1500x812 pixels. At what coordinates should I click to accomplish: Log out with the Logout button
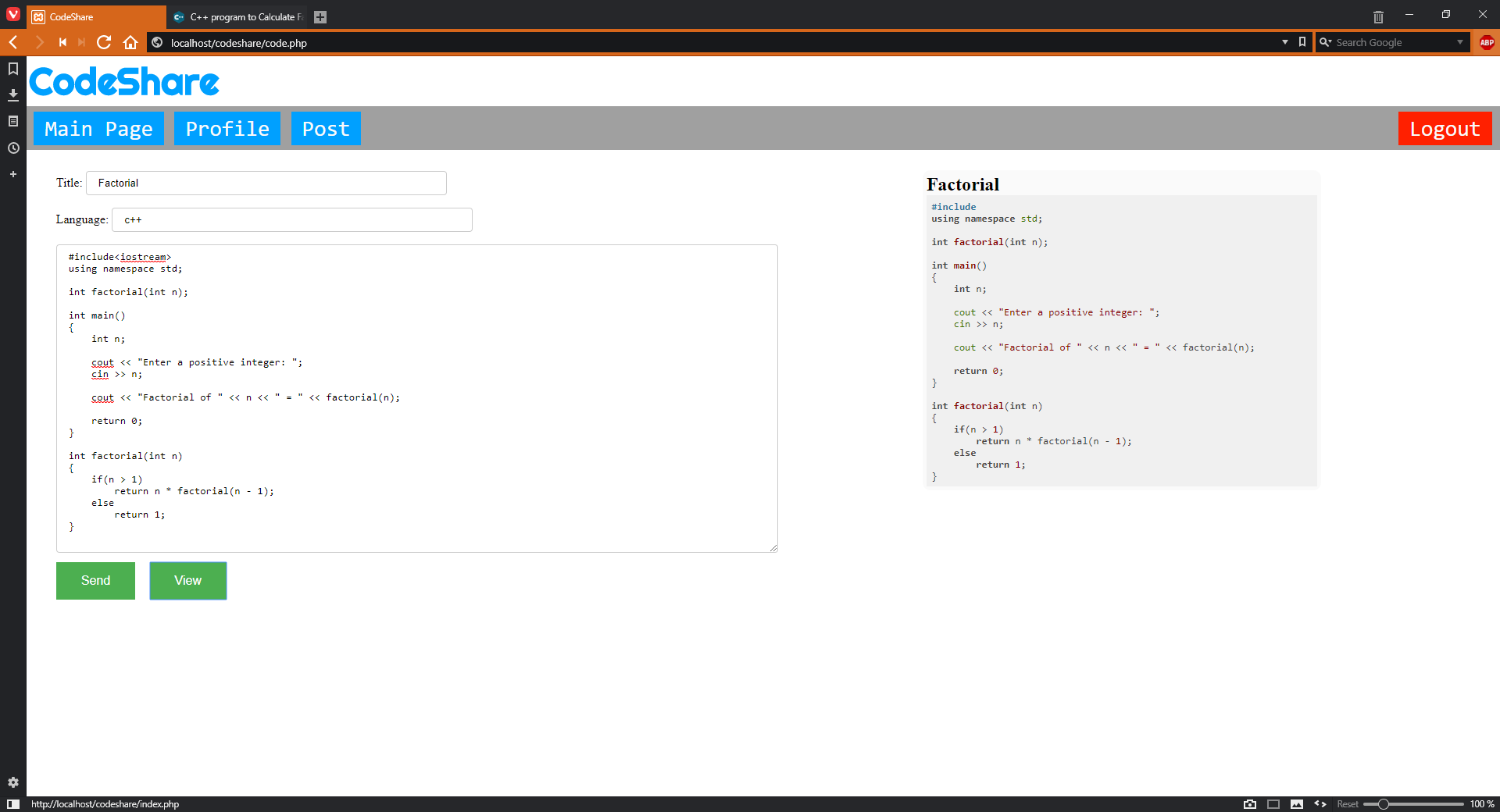(1445, 129)
